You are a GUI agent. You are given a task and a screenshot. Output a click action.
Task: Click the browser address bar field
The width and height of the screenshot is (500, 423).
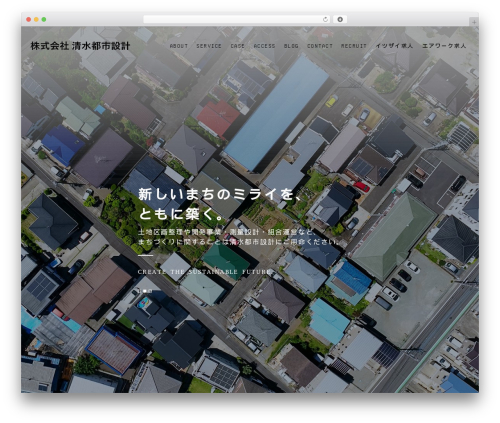236,20
